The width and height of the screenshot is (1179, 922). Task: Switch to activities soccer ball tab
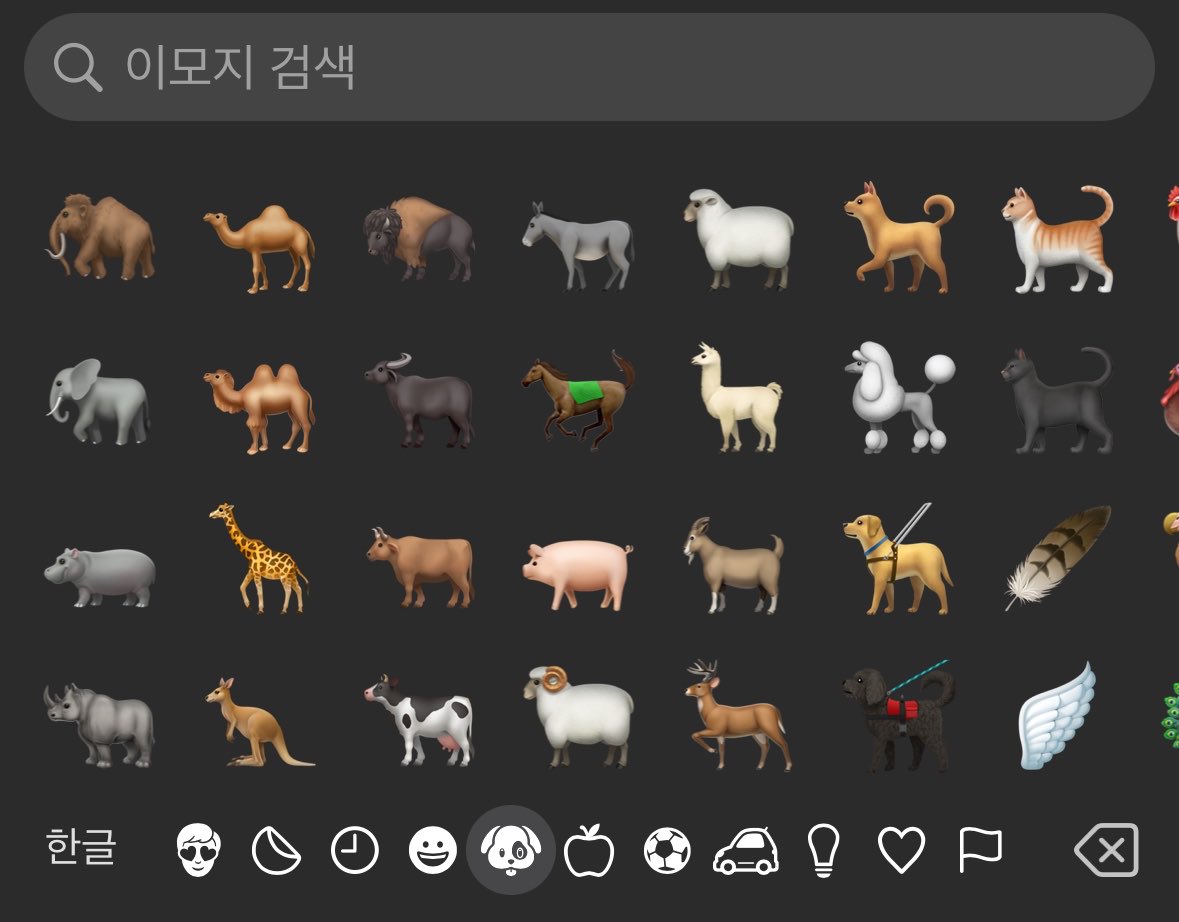pyautogui.click(x=667, y=851)
